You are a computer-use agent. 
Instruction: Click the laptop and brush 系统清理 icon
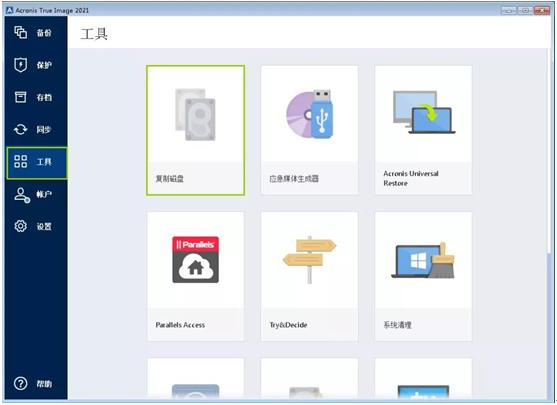click(x=423, y=260)
